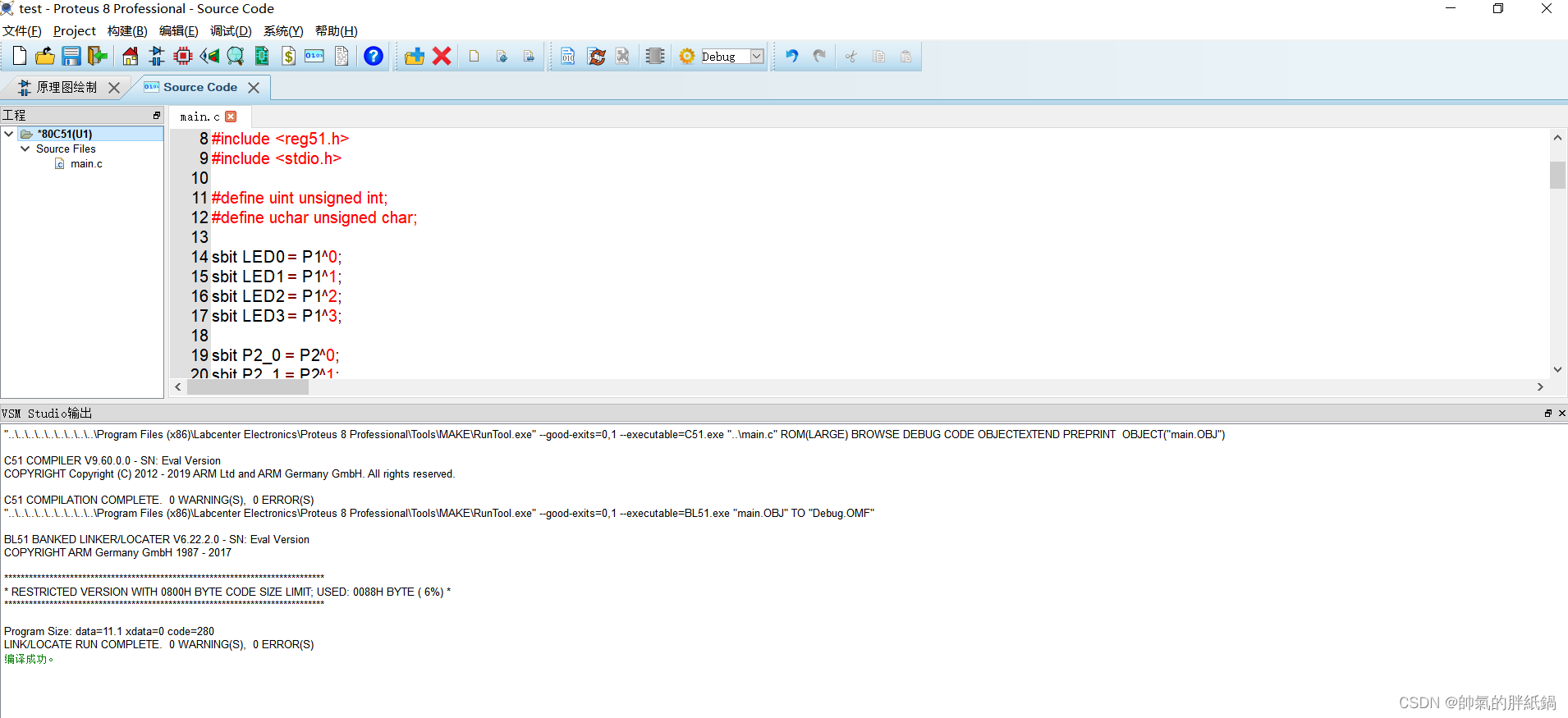This screenshot has width=1568, height=718.
Task: Click the '编译成功。' output message
Action: point(29,659)
